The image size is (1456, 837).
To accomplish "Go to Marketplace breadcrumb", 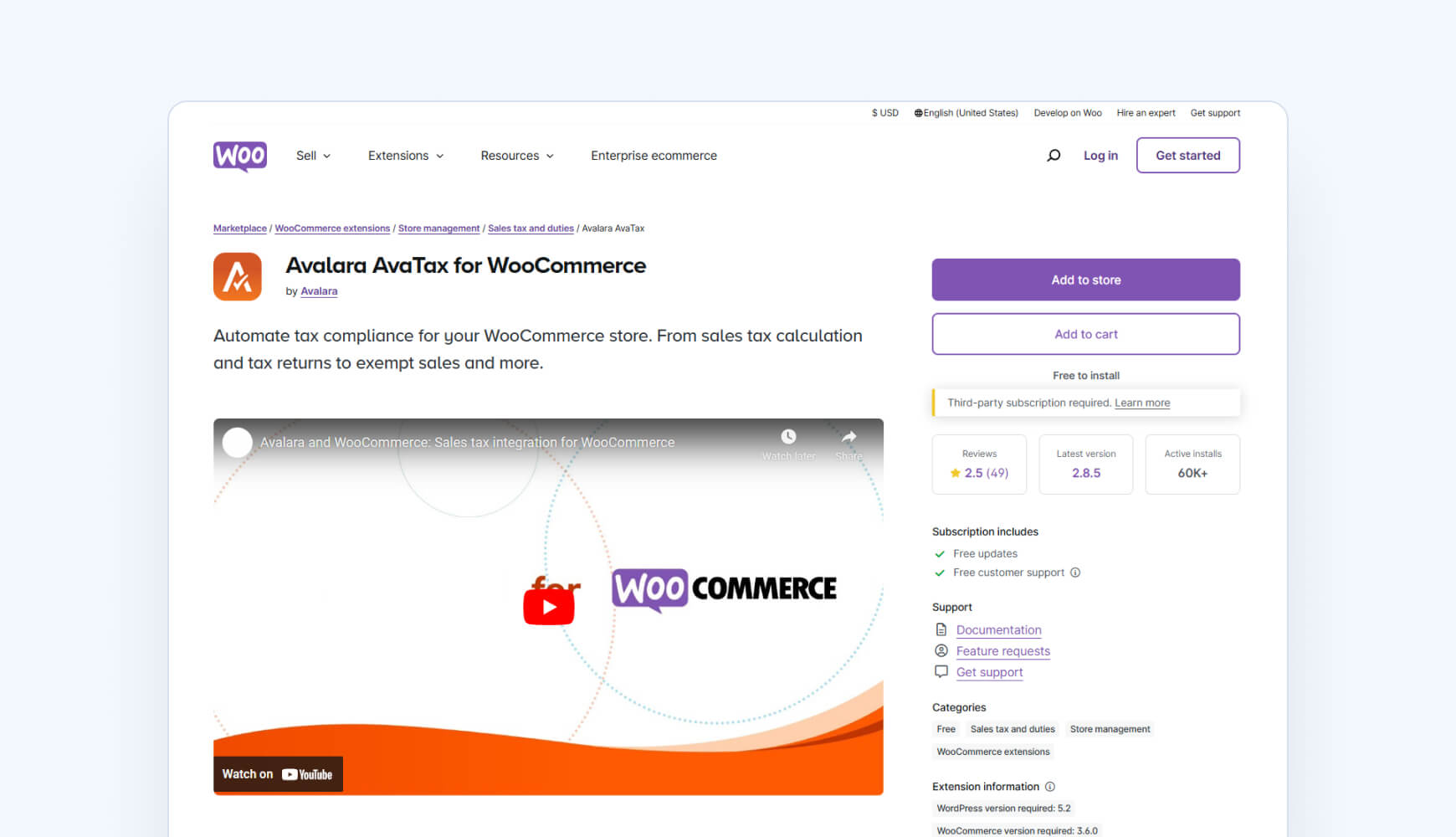I will tap(240, 229).
